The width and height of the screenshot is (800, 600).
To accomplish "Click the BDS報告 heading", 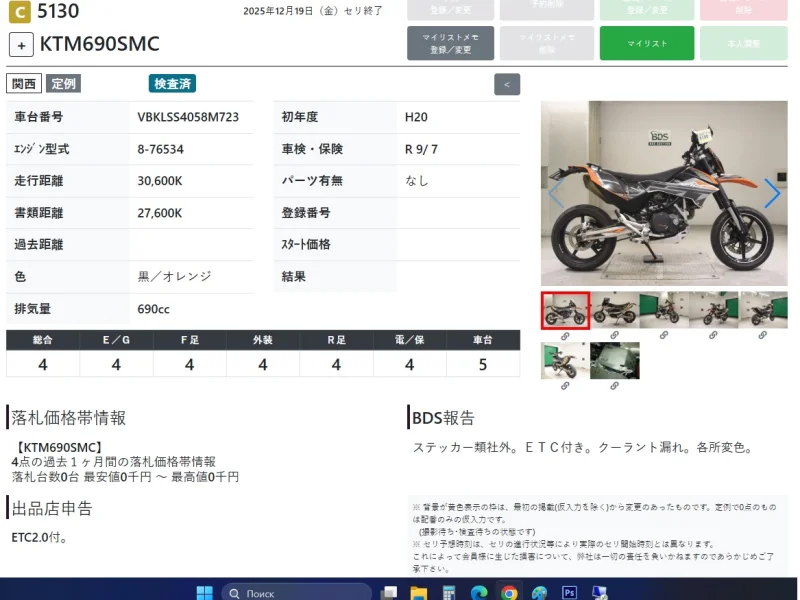I will pos(443,418).
